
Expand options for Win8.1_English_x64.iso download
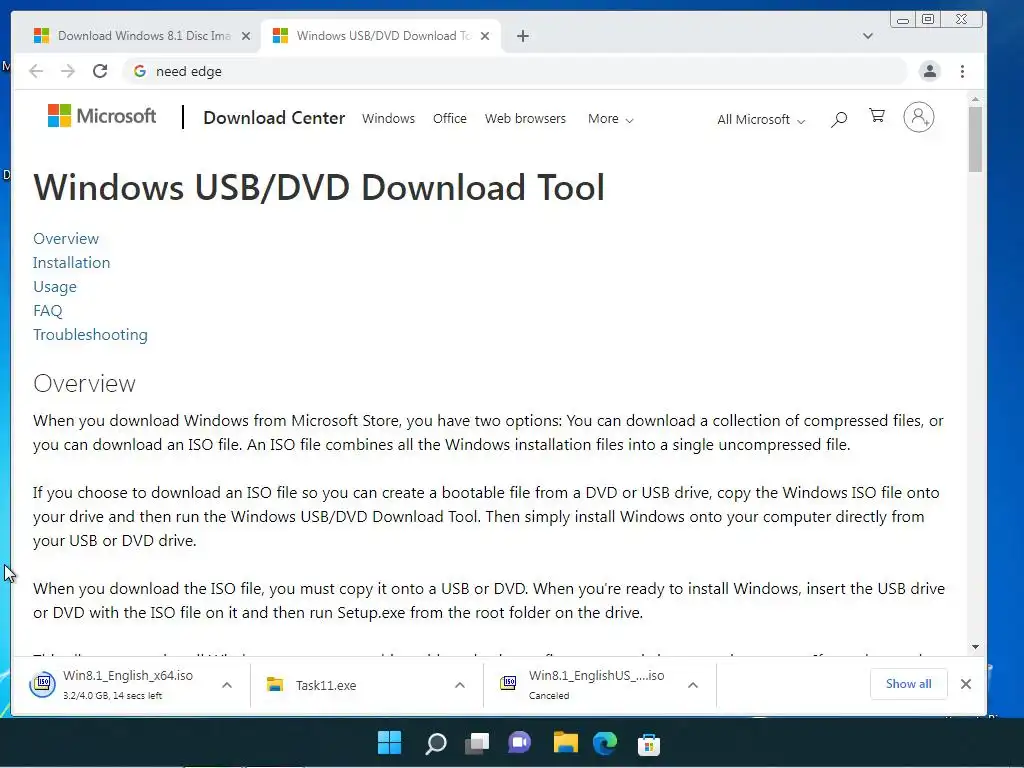227,685
